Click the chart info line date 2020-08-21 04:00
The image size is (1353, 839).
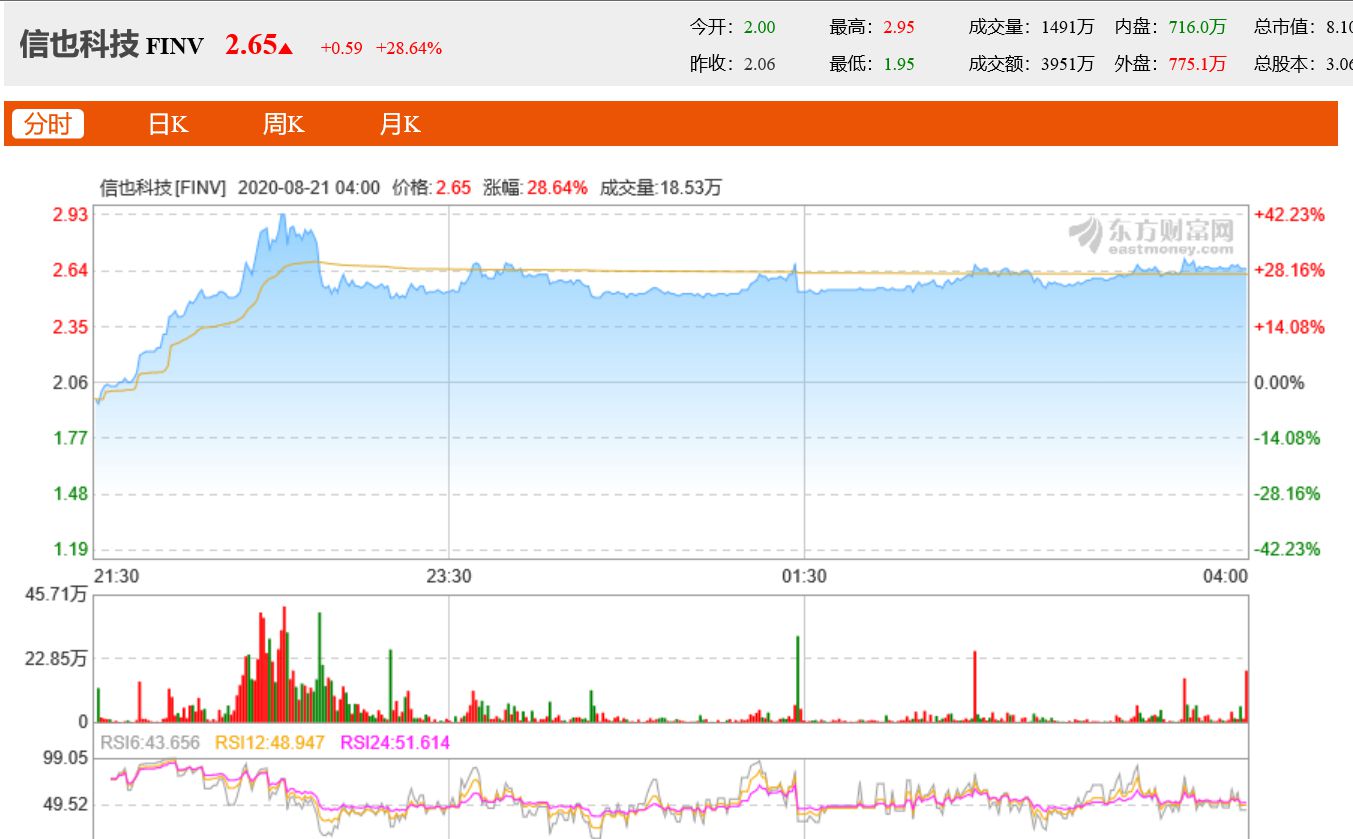[310, 187]
